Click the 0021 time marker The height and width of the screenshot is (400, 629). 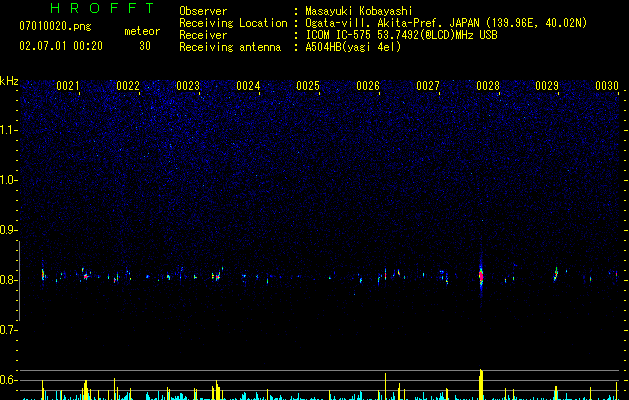(68, 86)
